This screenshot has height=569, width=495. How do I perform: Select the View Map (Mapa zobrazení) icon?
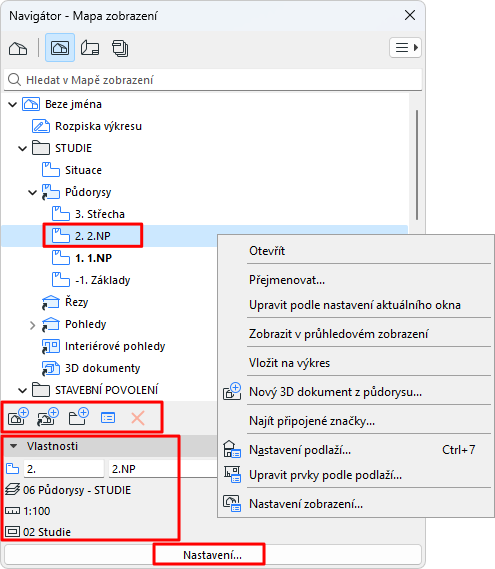(60, 48)
